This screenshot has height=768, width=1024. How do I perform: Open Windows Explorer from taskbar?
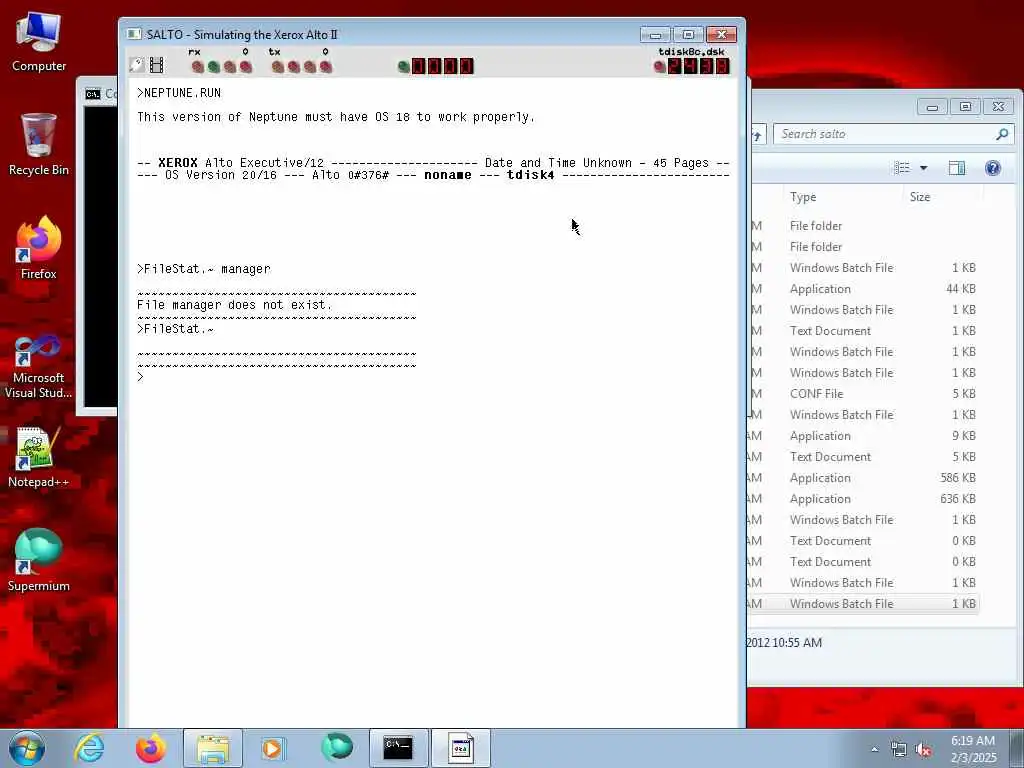[213, 748]
